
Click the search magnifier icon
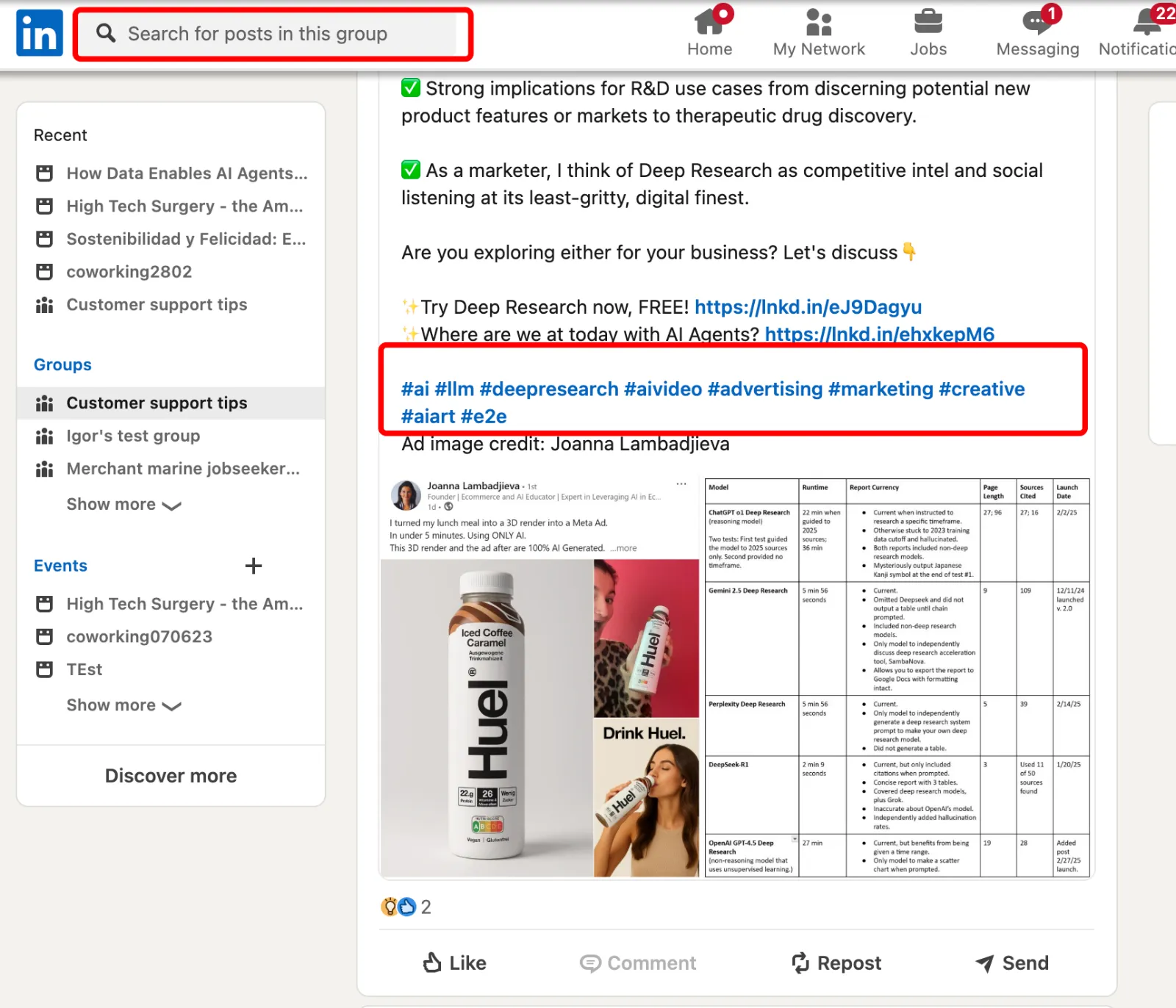[106, 33]
